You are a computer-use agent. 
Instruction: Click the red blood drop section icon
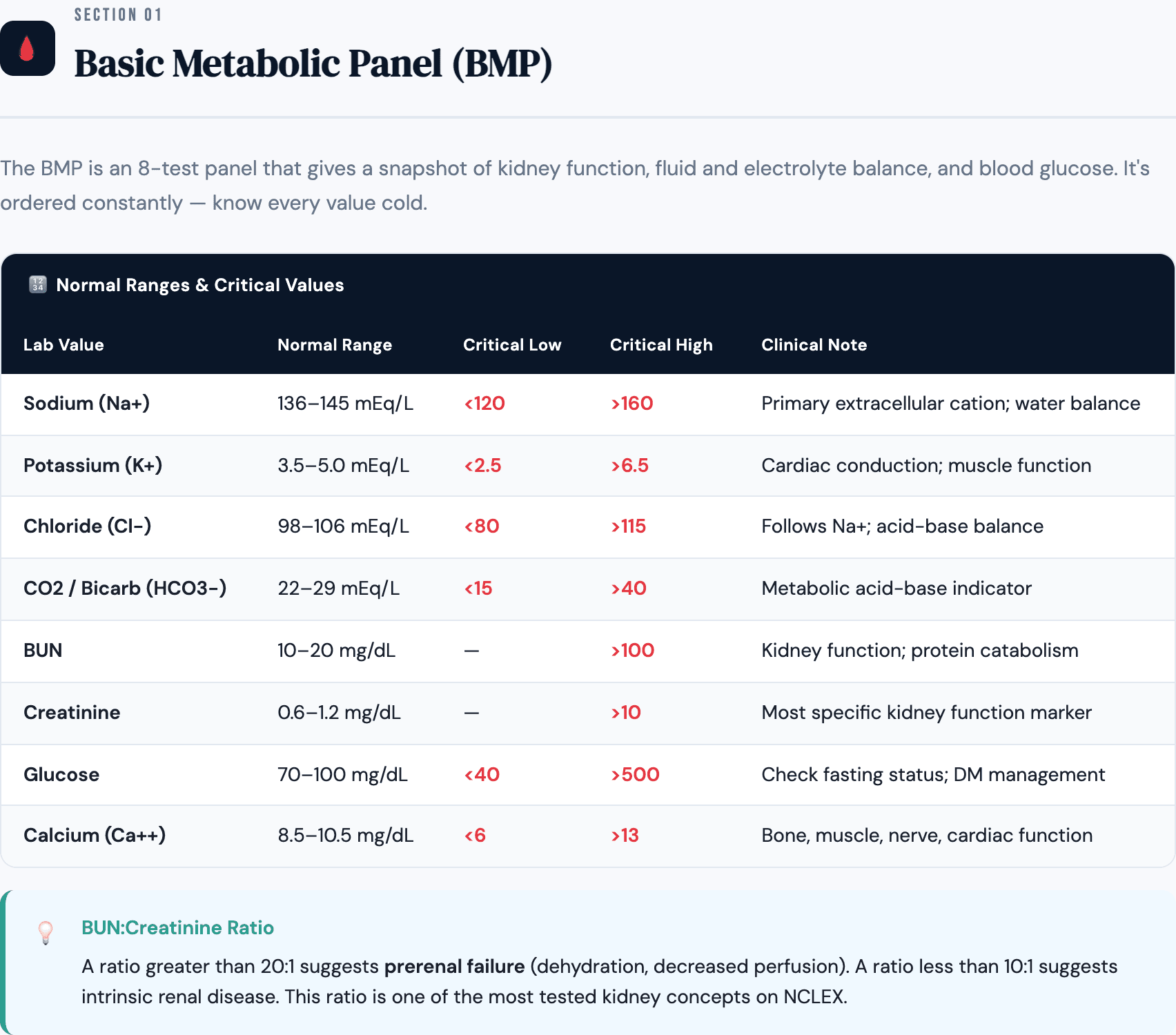27,48
